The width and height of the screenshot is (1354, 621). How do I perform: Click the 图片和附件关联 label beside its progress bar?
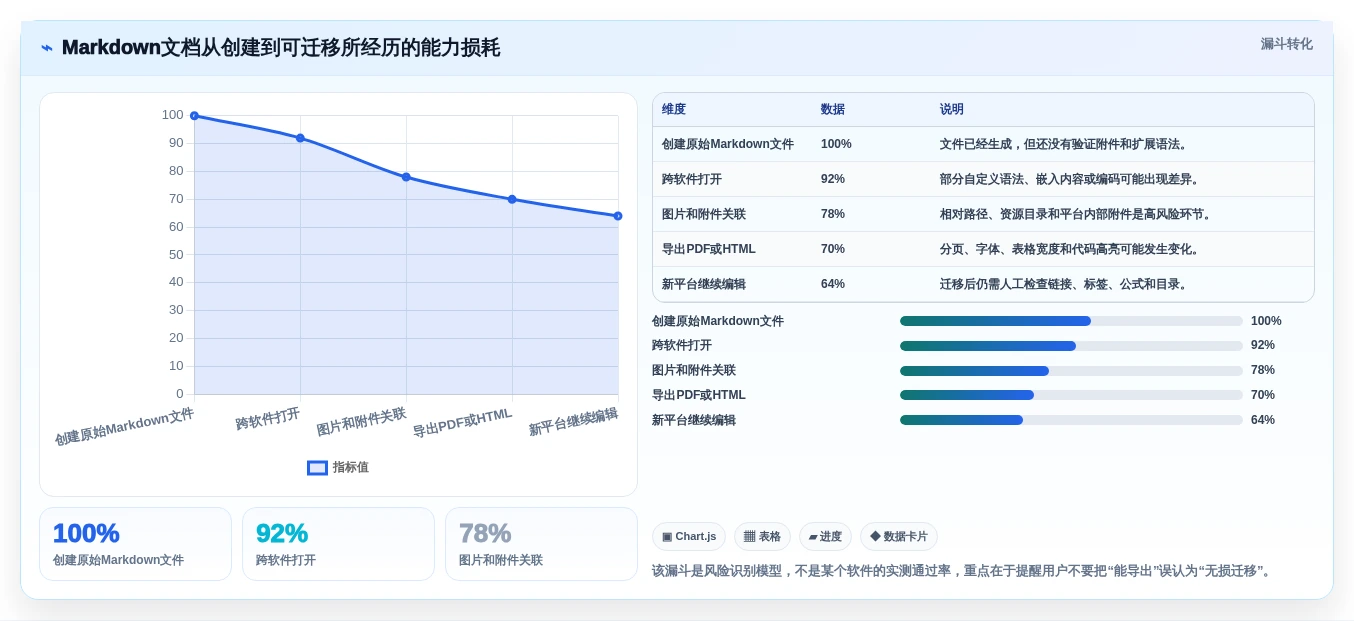[x=694, y=370]
